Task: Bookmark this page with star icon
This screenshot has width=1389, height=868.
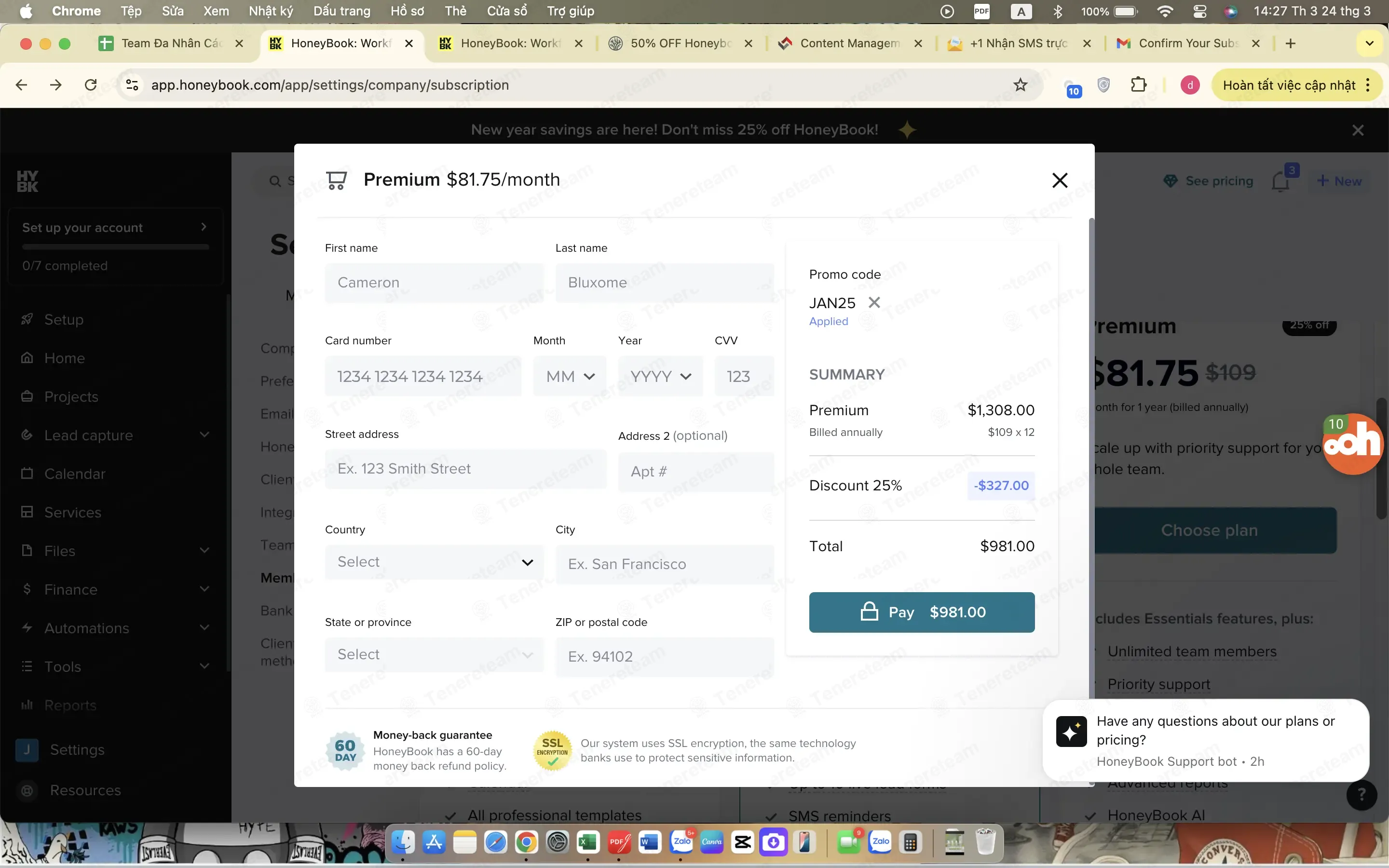Action: [1020, 85]
